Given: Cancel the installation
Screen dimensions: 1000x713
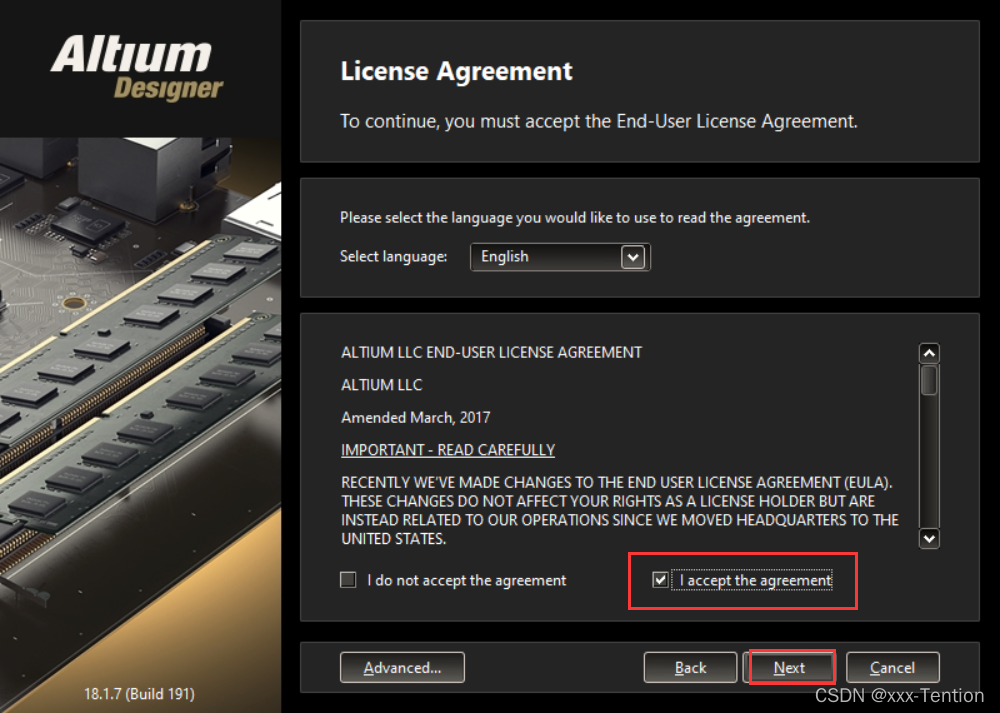Looking at the screenshot, I should tap(892, 668).
